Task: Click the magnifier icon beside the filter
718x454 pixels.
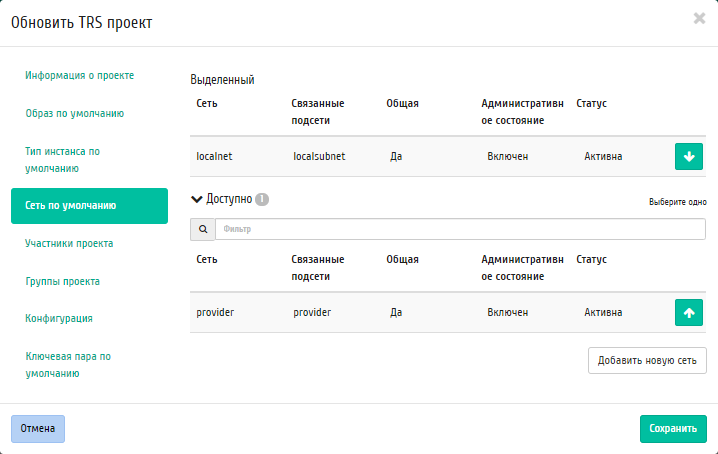Action: (203, 230)
